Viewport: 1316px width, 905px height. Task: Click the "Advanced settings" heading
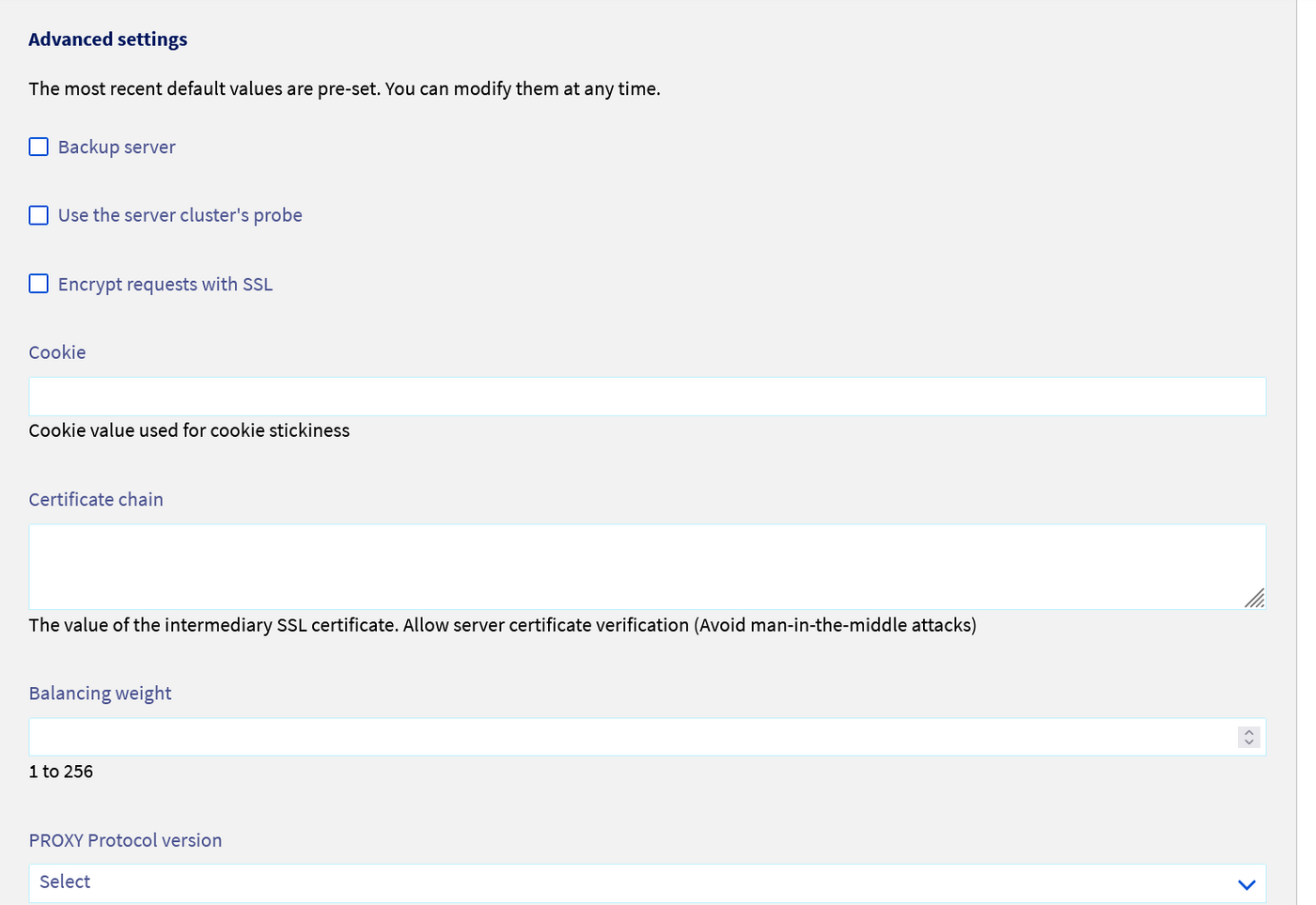[108, 39]
